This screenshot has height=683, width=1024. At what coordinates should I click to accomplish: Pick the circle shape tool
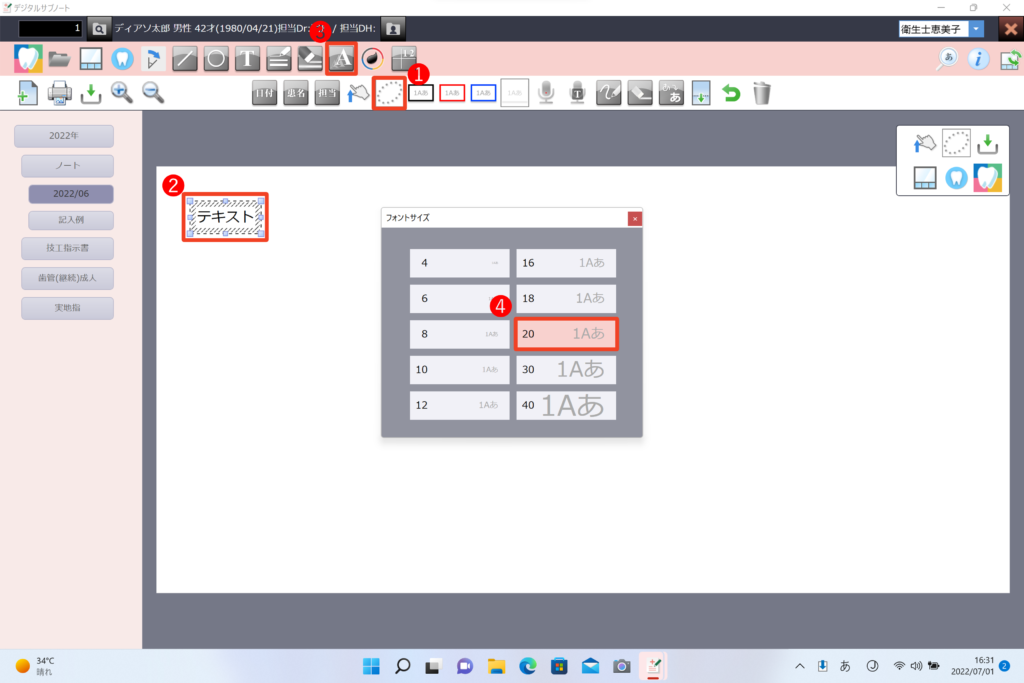[215, 58]
